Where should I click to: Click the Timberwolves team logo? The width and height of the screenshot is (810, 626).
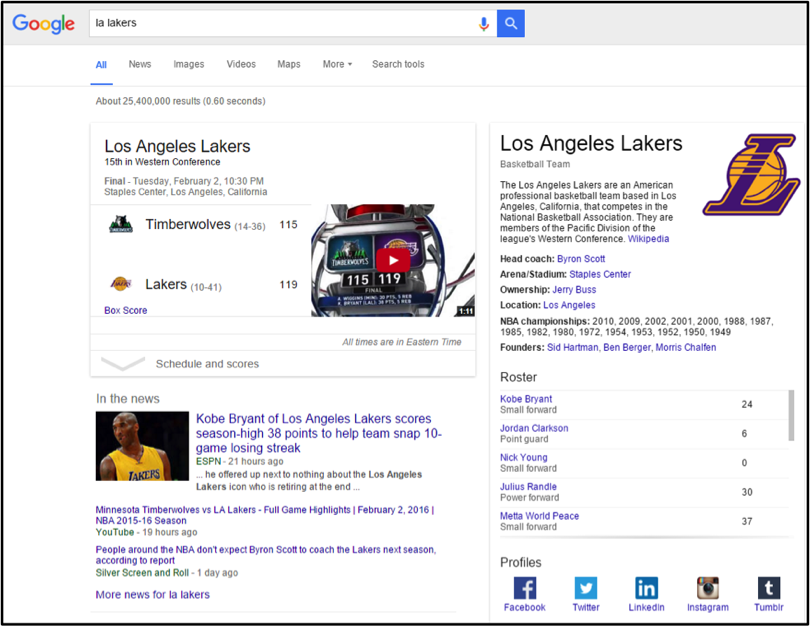click(x=121, y=224)
